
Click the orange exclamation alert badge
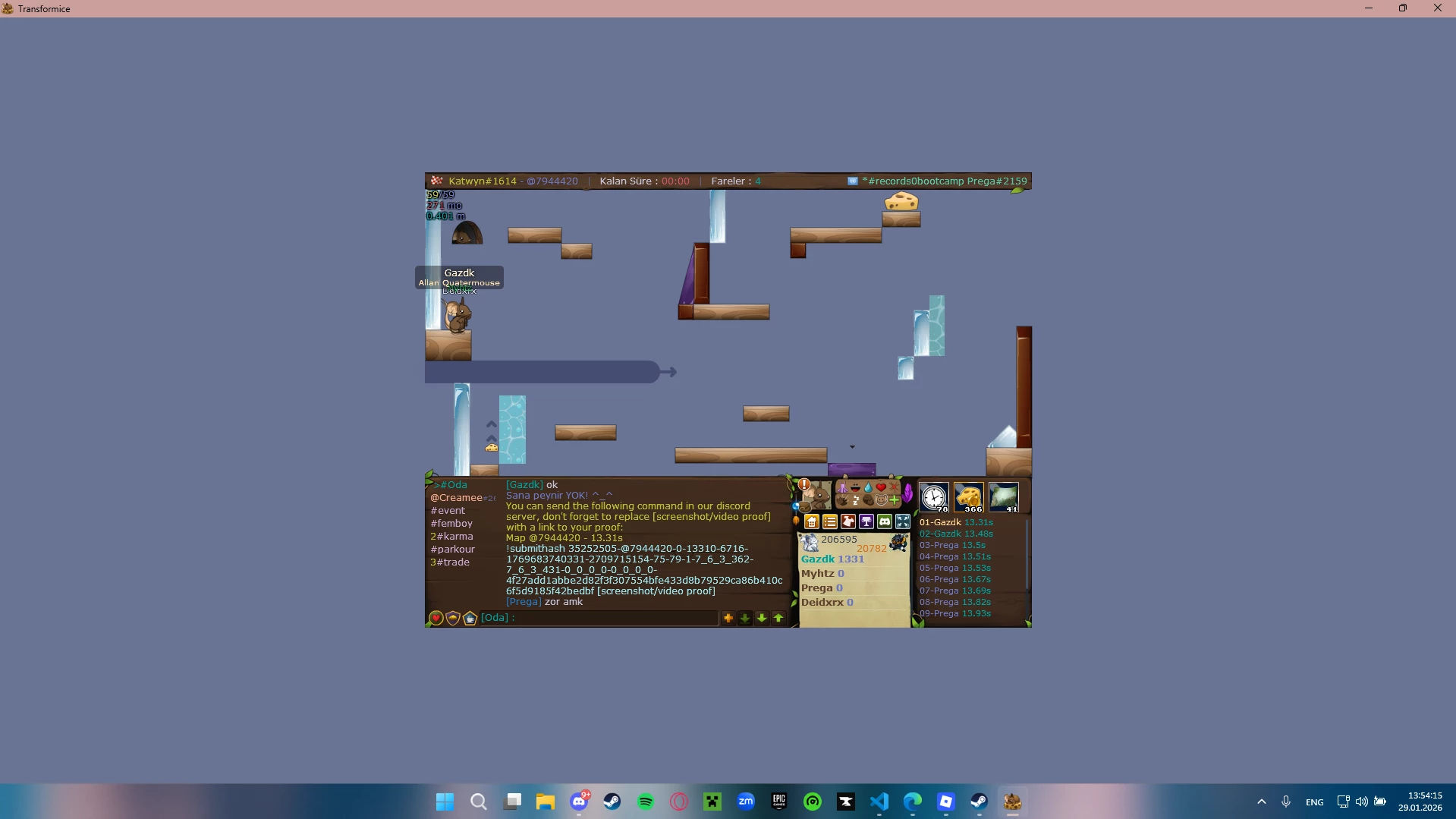click(x=804, y=484)
